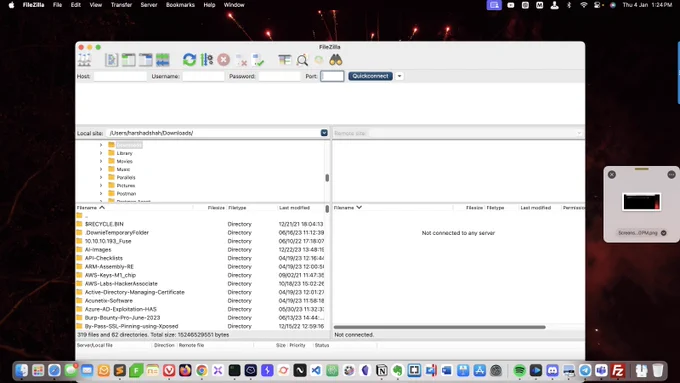Select the $RECYCLE.BIN folder row
The image size is (680, 383).
click(x=200, y=224)
